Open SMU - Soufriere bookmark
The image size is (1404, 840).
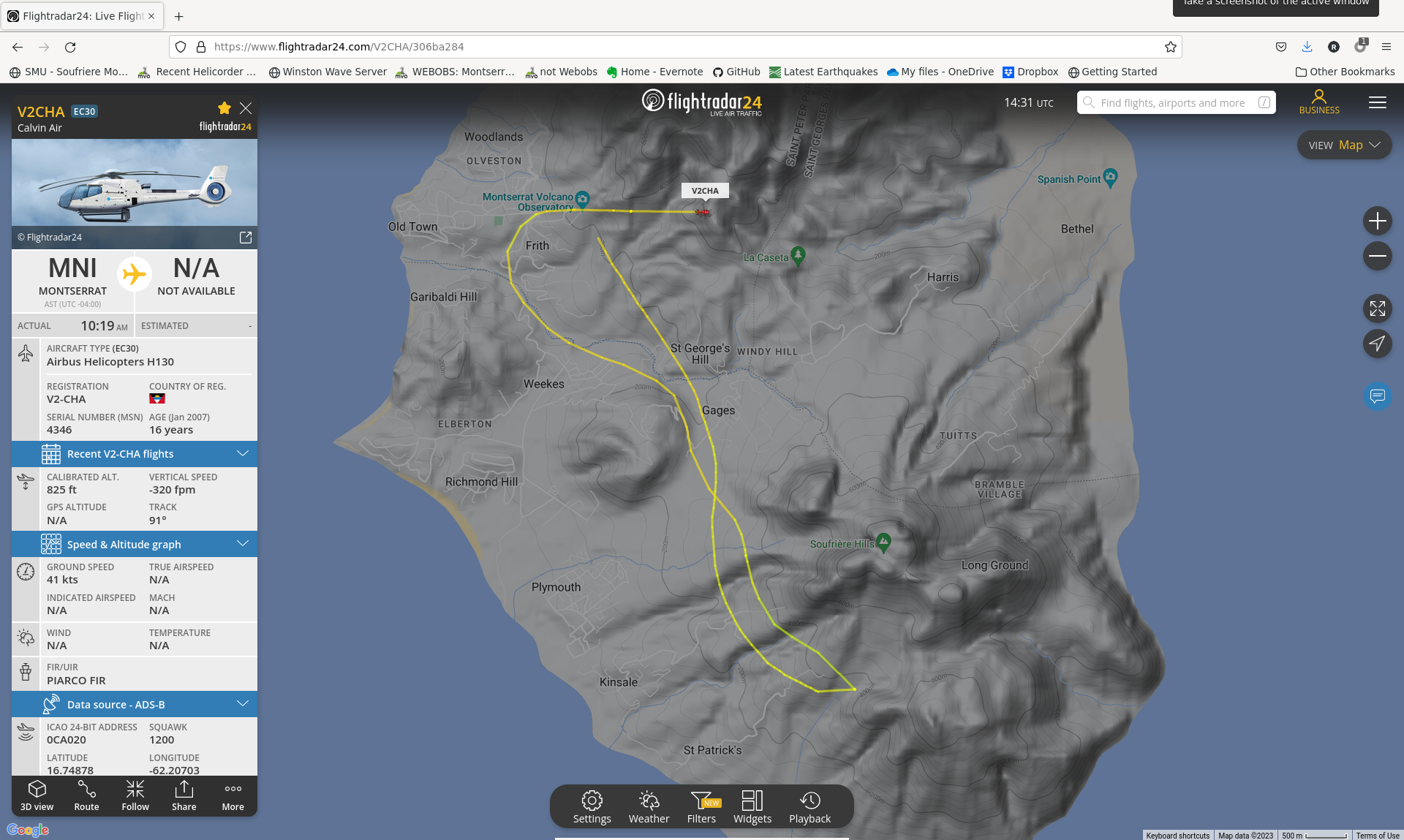[69, 72]
